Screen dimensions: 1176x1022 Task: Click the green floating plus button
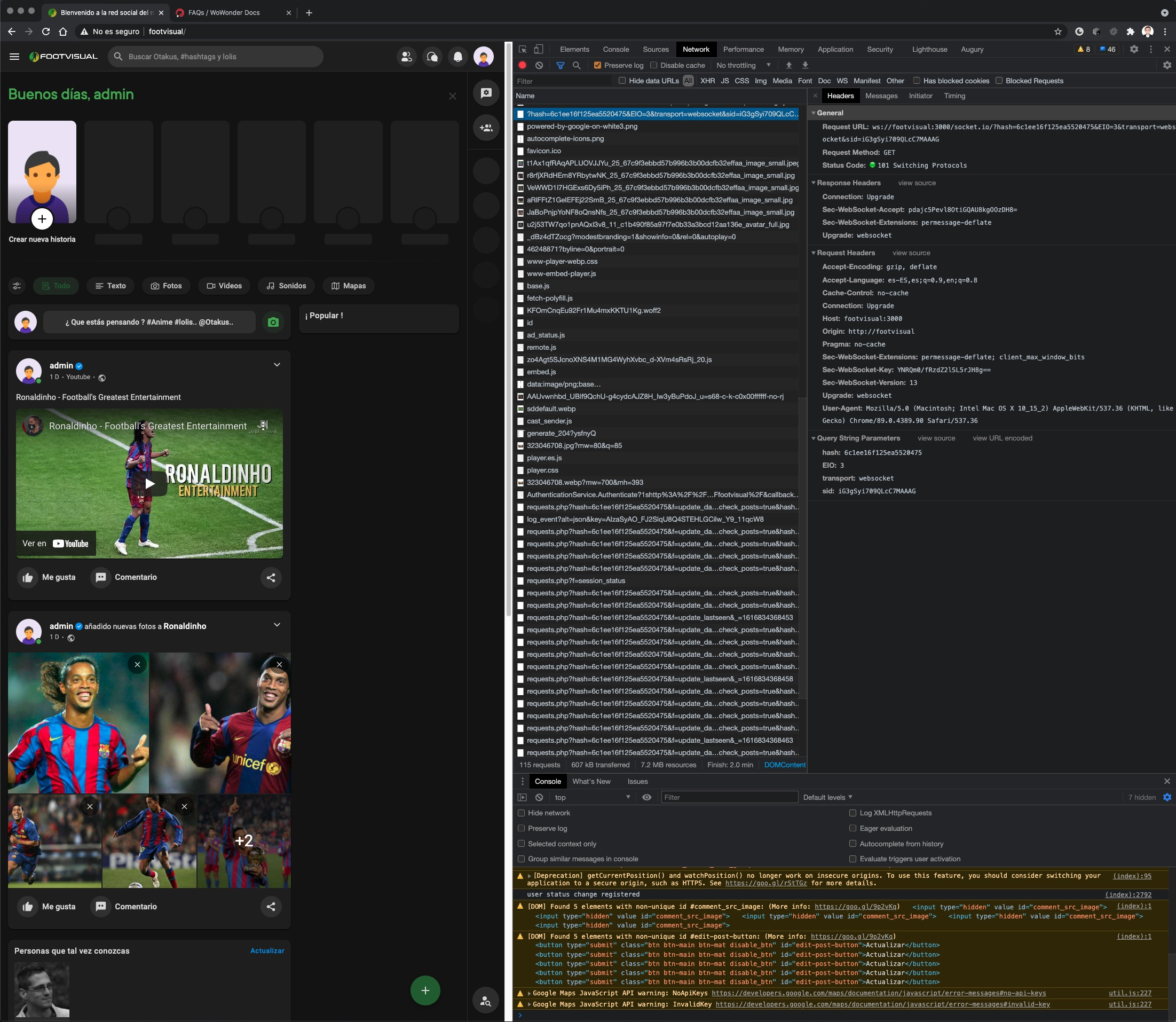click(425, 990)
